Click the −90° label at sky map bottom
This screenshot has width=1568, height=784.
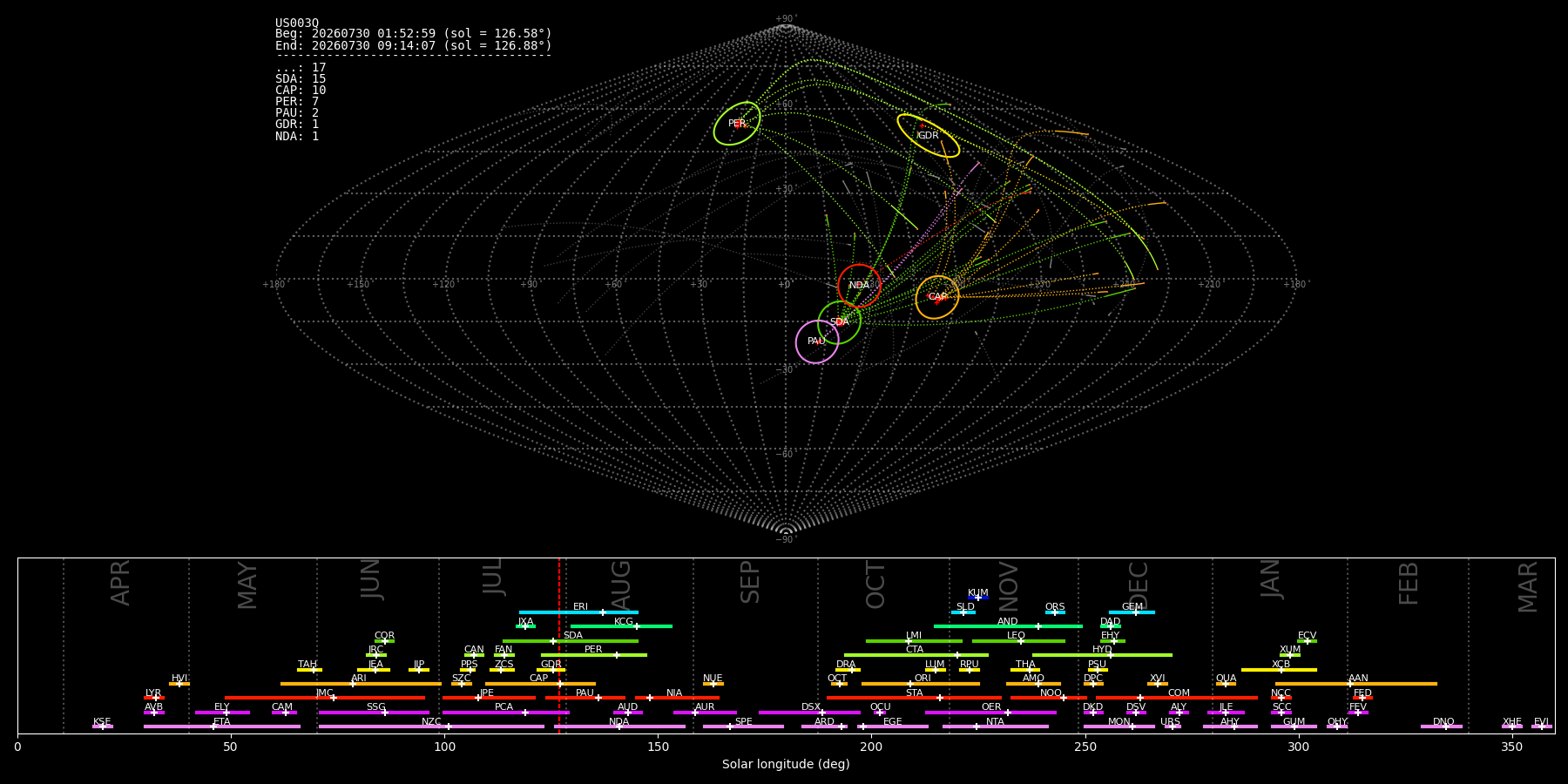click(x=786, y=540)
